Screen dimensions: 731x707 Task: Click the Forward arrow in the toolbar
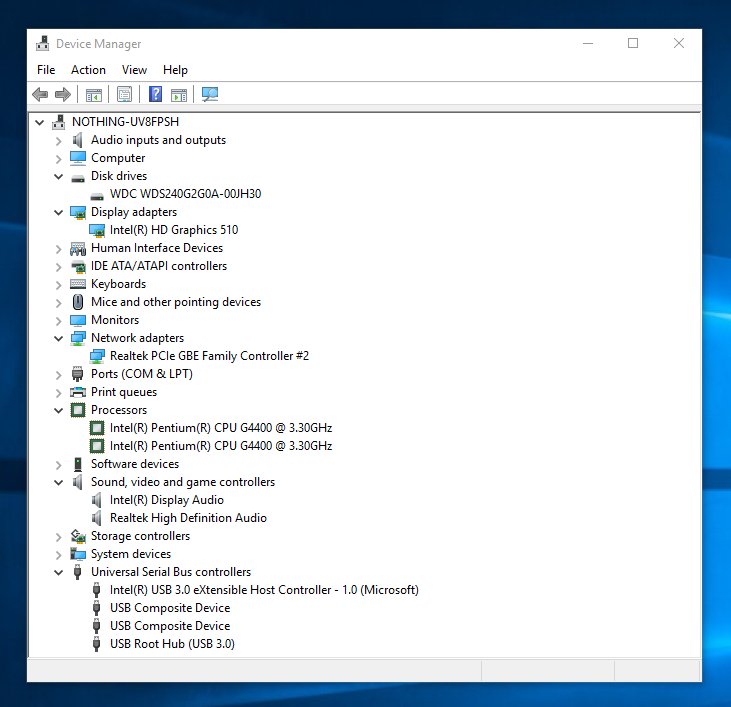point(62,94)
